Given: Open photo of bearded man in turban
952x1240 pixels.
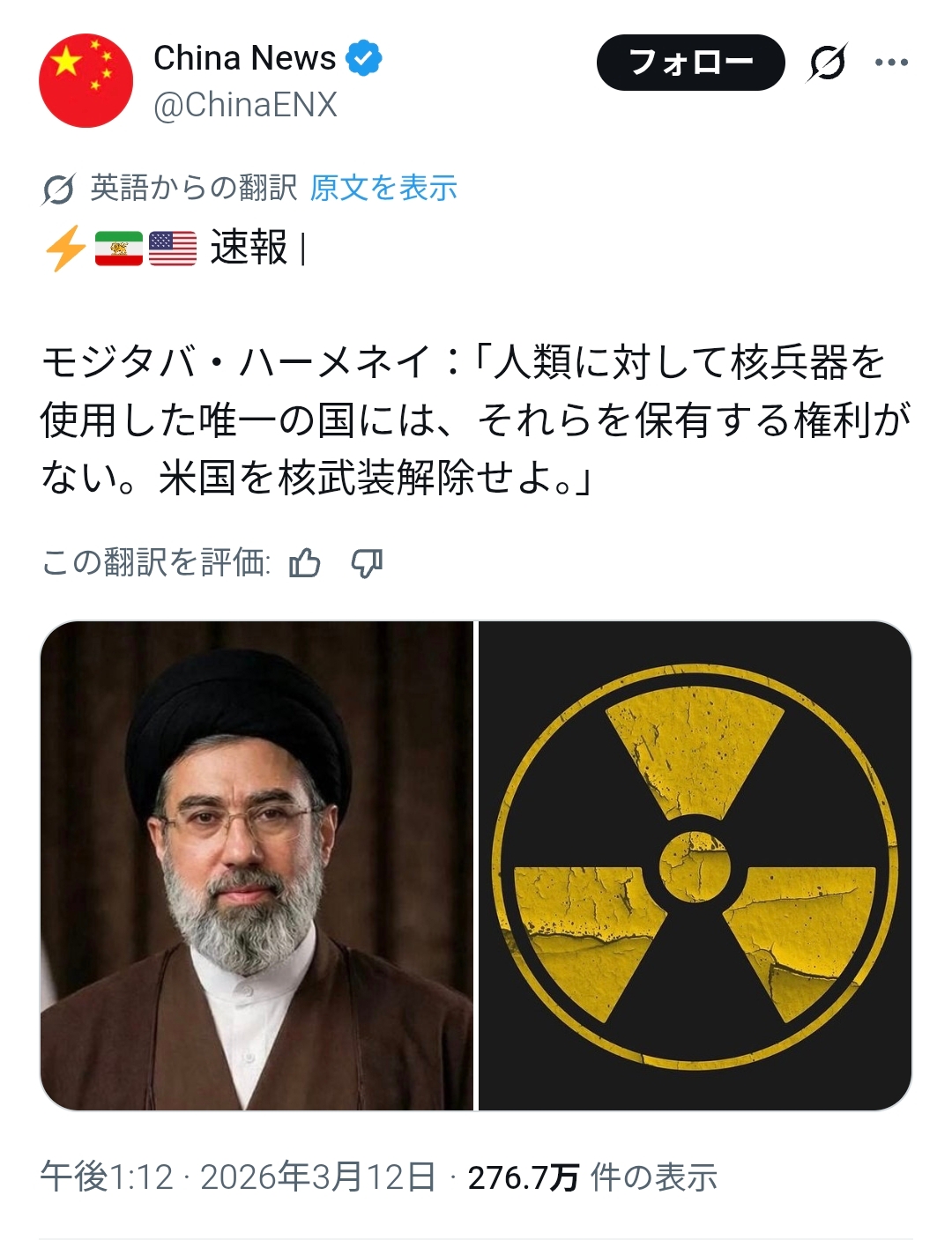Looking at the screenshot, I should pos(257,865).
